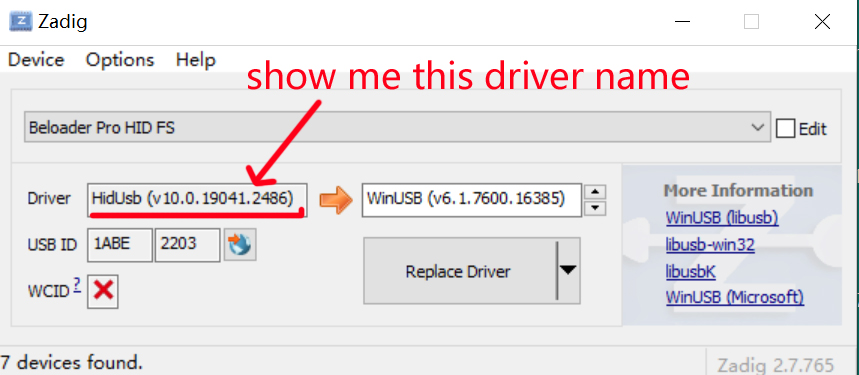This screenshot has width=859, height=375.
Task: Open the Device menu
Action: (36, 60)
